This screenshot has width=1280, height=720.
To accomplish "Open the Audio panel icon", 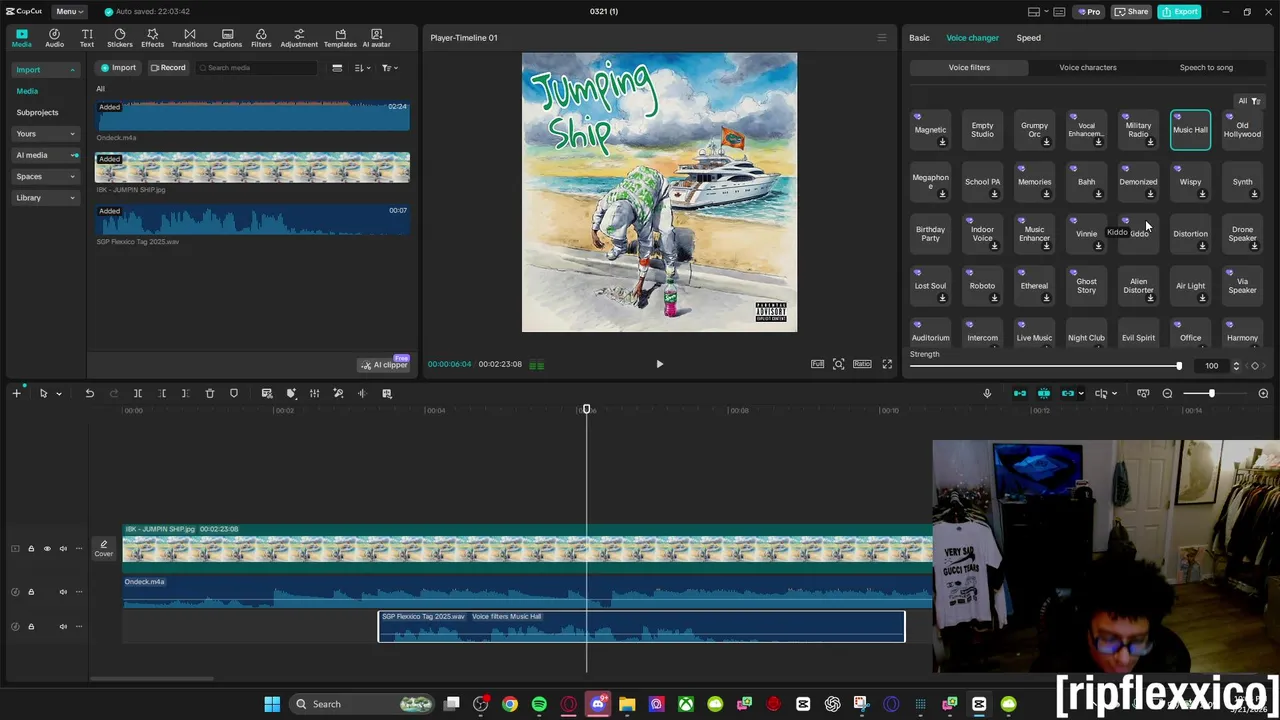I will (x=54, y=38).
